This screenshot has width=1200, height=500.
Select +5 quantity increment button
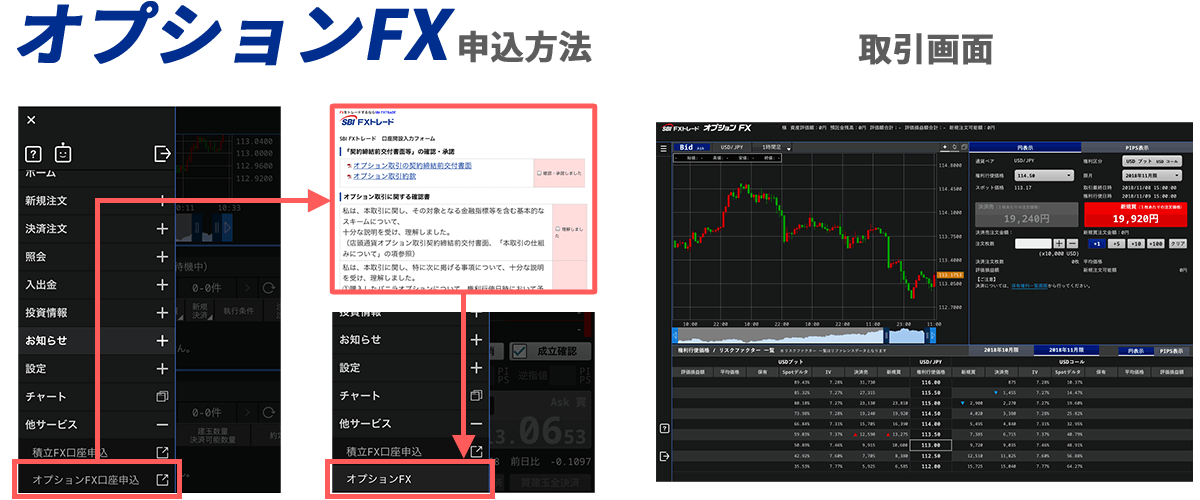coord(1117,243)
